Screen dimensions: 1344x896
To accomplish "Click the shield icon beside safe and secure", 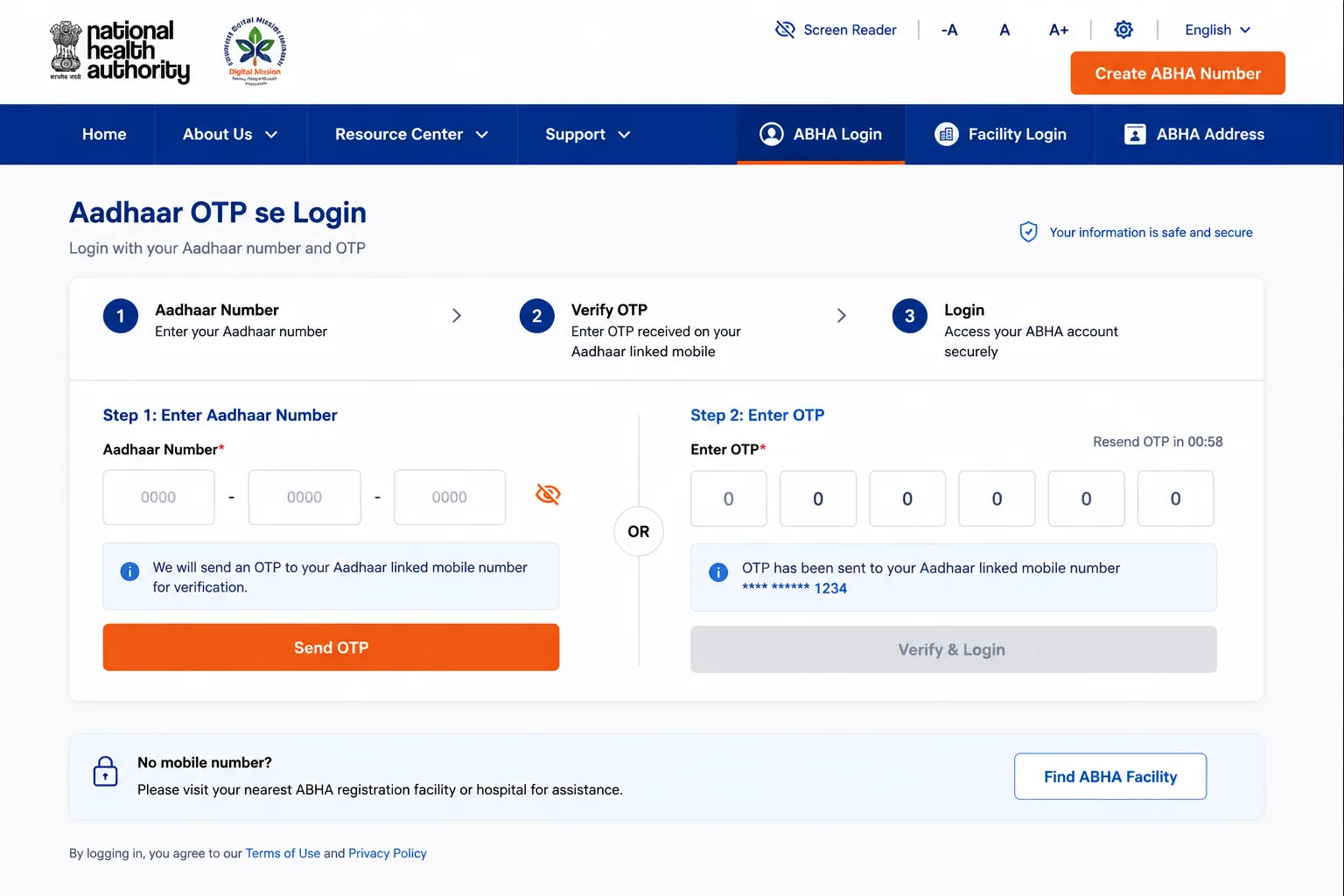I will pyautogui.click(x=1028, y=232).
